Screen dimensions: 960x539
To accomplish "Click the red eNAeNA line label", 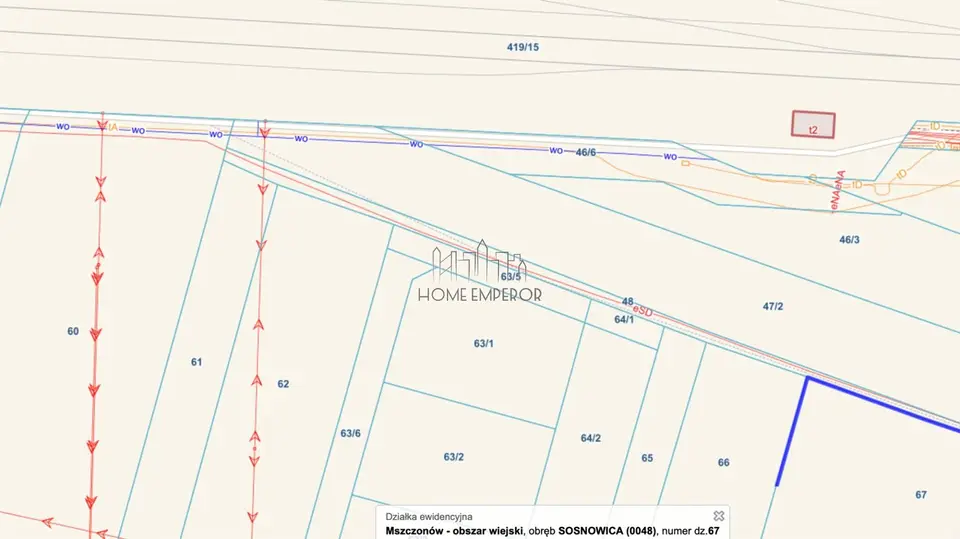I will coord(838,191).
